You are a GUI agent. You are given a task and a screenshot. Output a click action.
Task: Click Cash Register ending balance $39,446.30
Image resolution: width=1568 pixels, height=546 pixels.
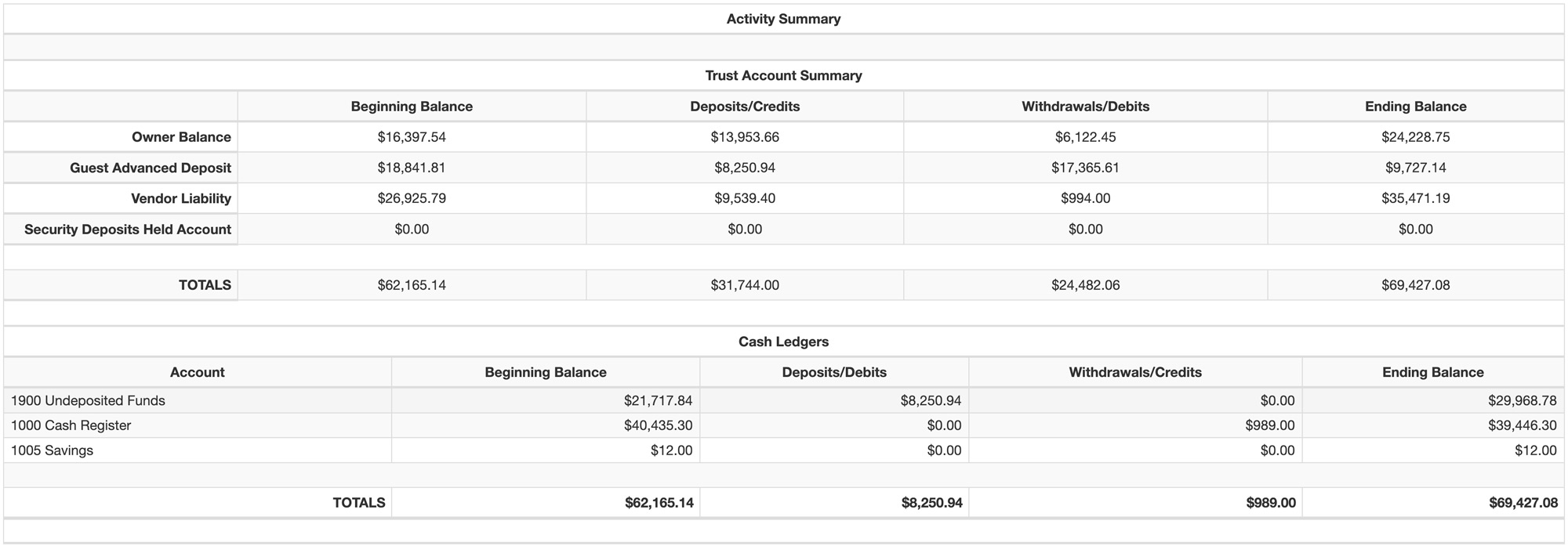[1522, 425]
